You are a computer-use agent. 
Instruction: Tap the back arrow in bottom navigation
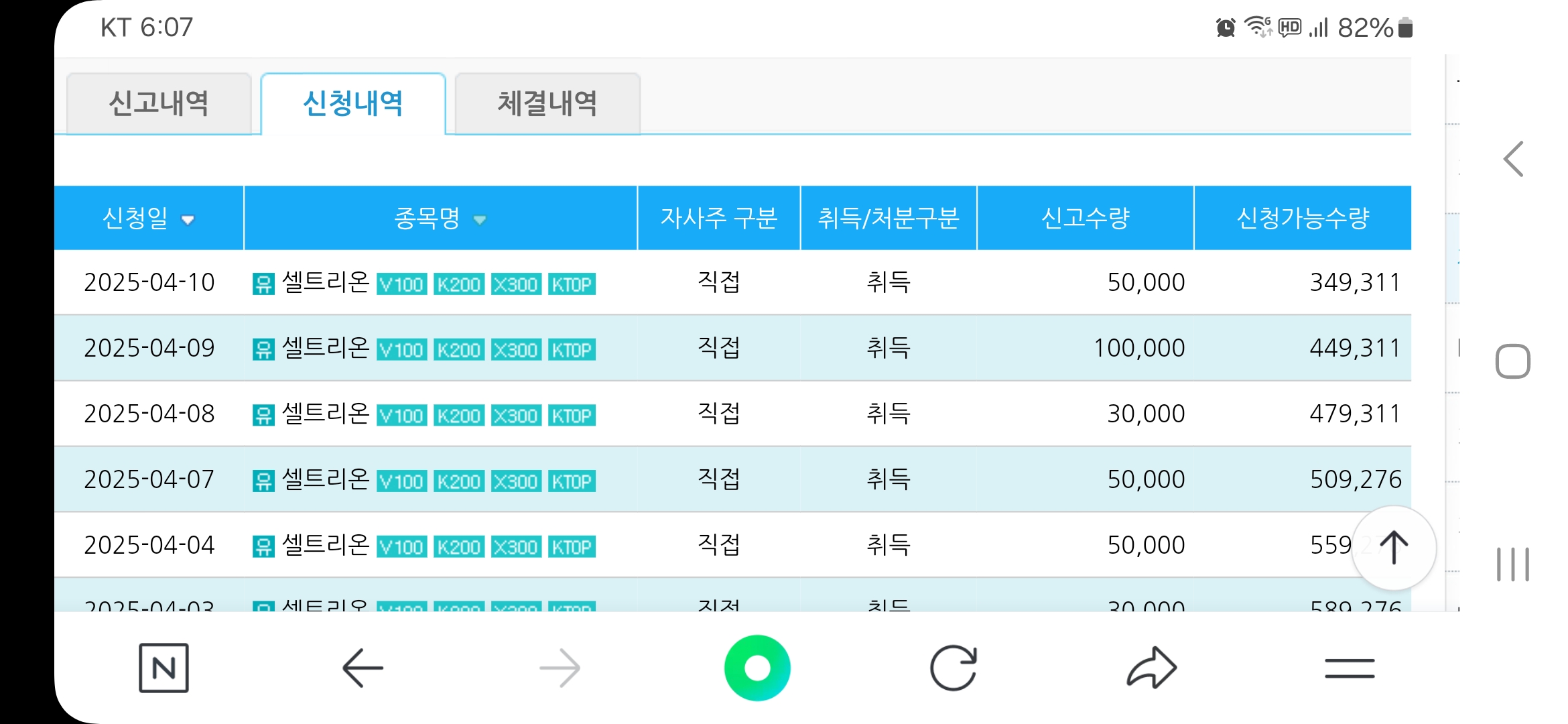(363, 667)
